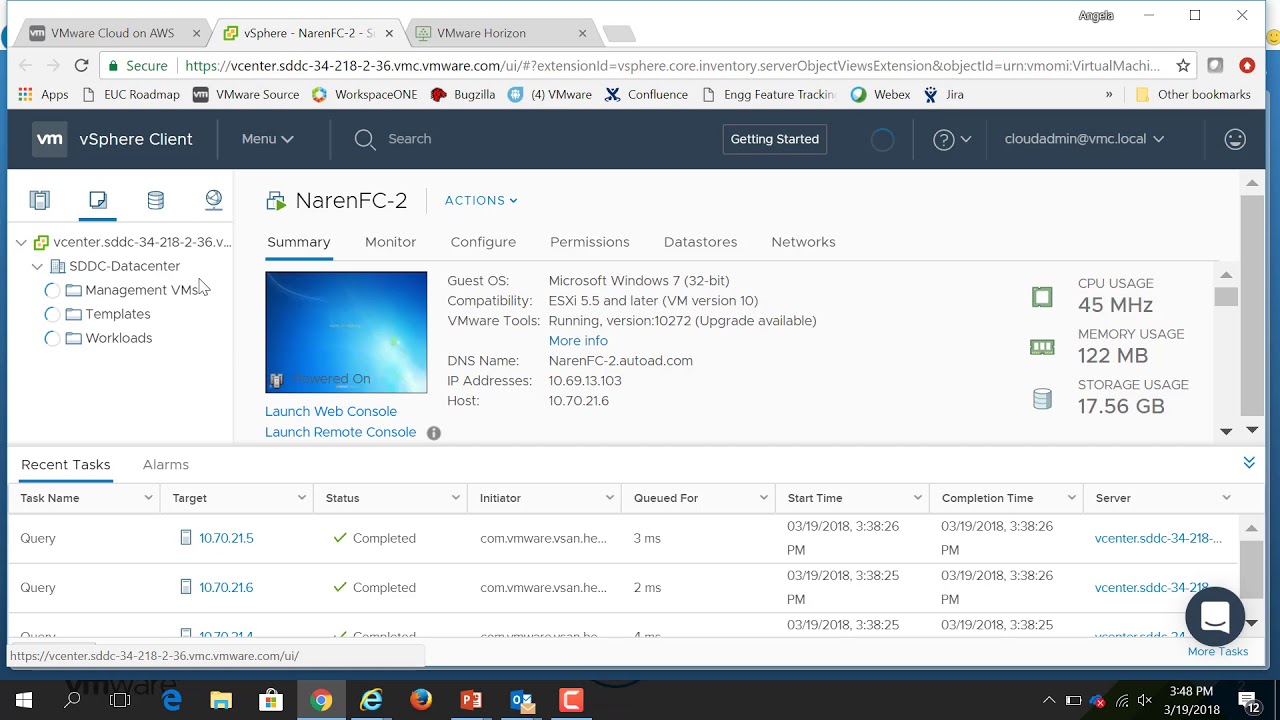This screenshot has width=1280, height=720.
Task: Collapse the Recent Tasks panel chevron
Action: tap(1249, 462)
